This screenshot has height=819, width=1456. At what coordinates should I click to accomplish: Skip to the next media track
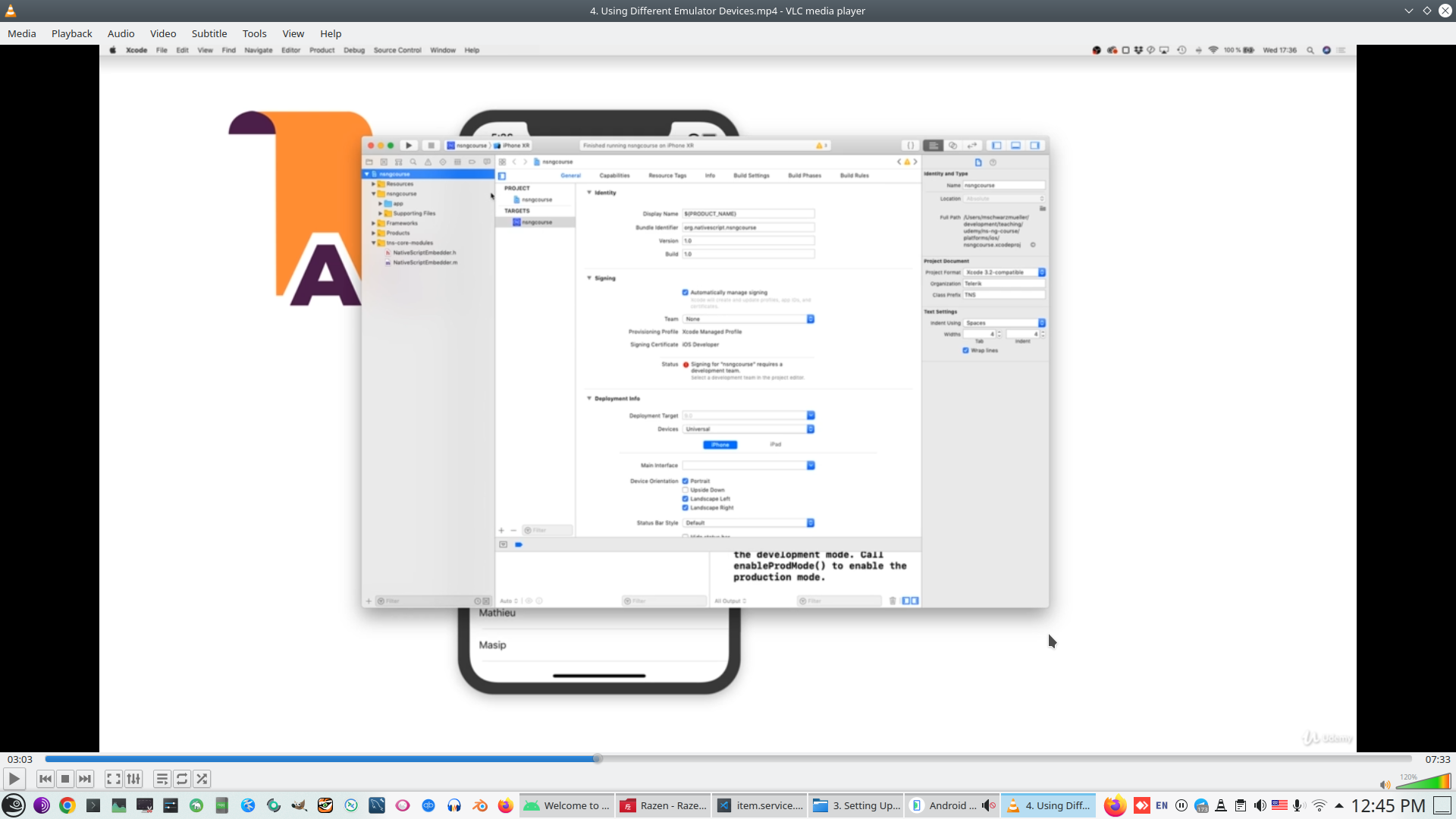tap(85, 779)
